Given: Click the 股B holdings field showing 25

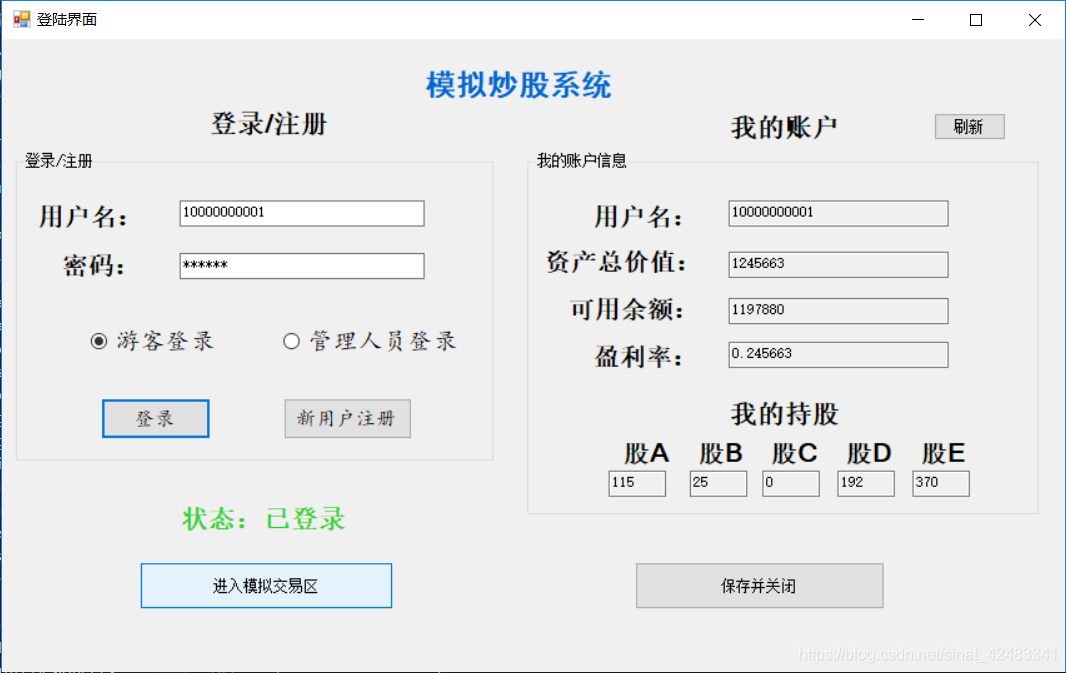Looking at the screenshot, I should pos(717,483).
